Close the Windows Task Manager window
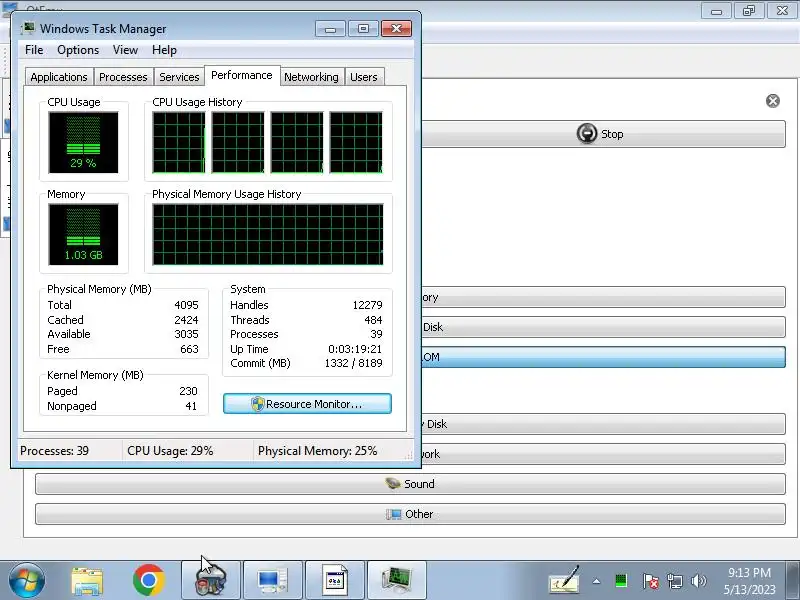 (x=396, y=29)
